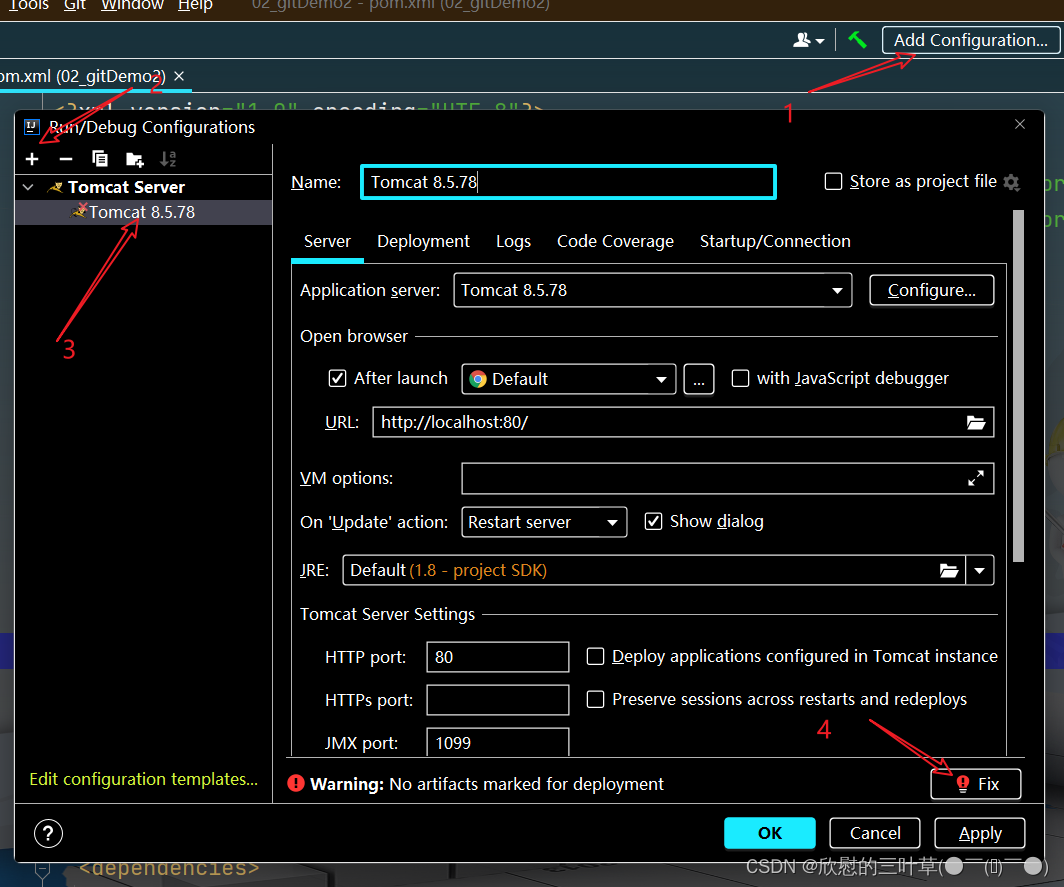
Task: Remove the selected configuration with minus icon
Action: (66, 159)
